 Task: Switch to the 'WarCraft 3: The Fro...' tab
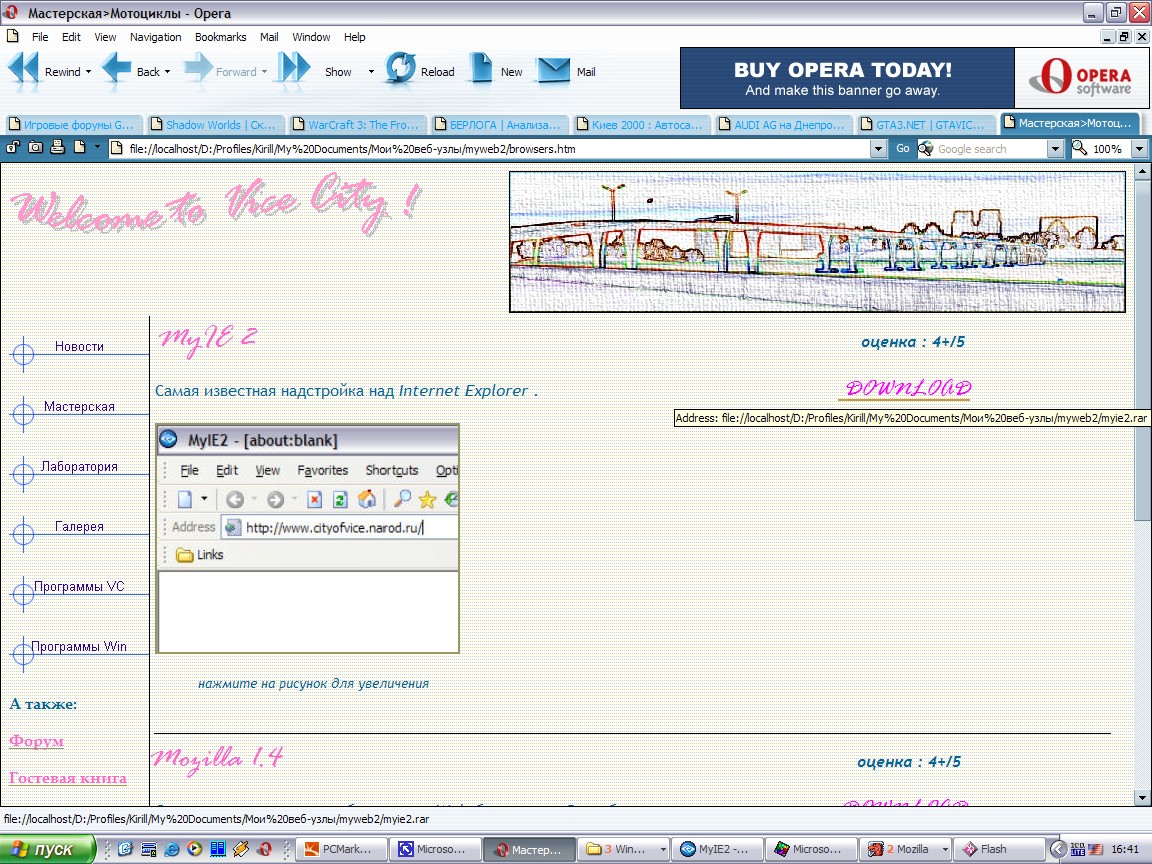(x=356, y=125)
